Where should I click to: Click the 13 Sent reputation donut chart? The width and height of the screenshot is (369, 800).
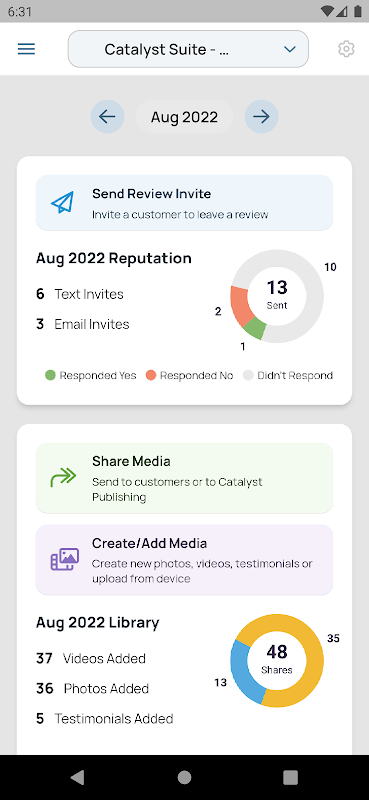(x=277, y=296)
